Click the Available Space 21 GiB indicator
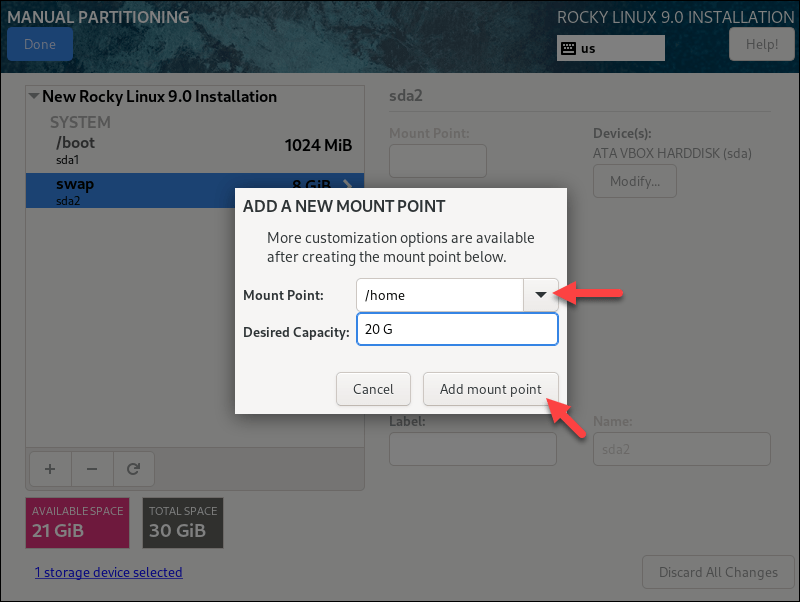The width and height of the screenshot is (800, 602). click(x=77, y=522)
